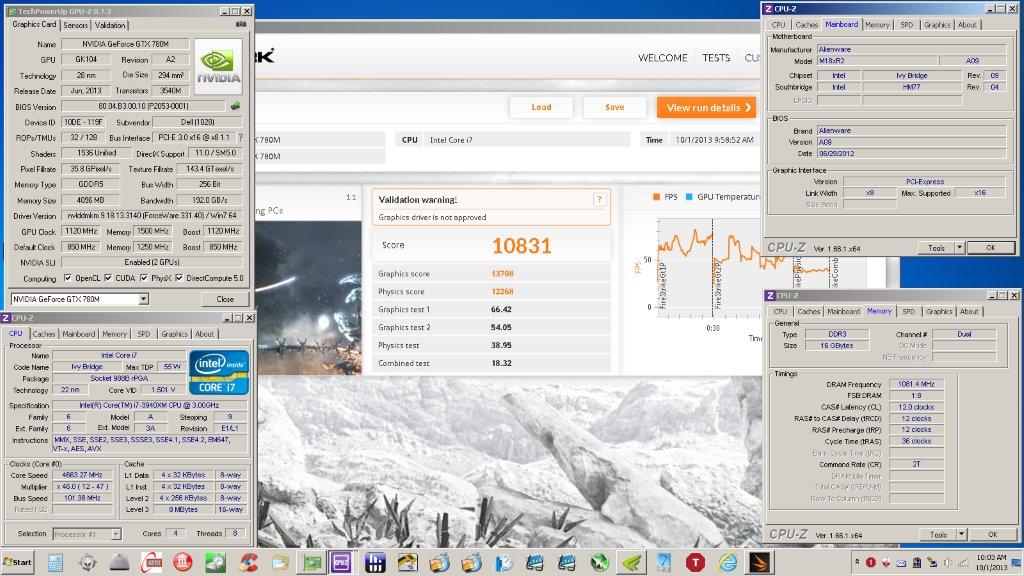Launch CCleaner from the taskbar
The width and height of the screenshot is (1024, 576).
(x=248, y=562)
